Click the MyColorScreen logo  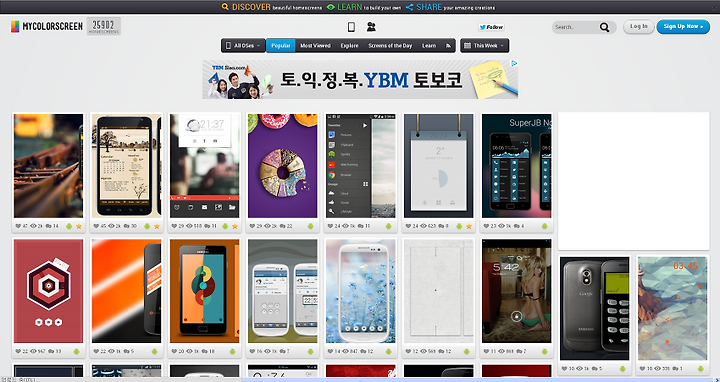click(x=46, y=27)
